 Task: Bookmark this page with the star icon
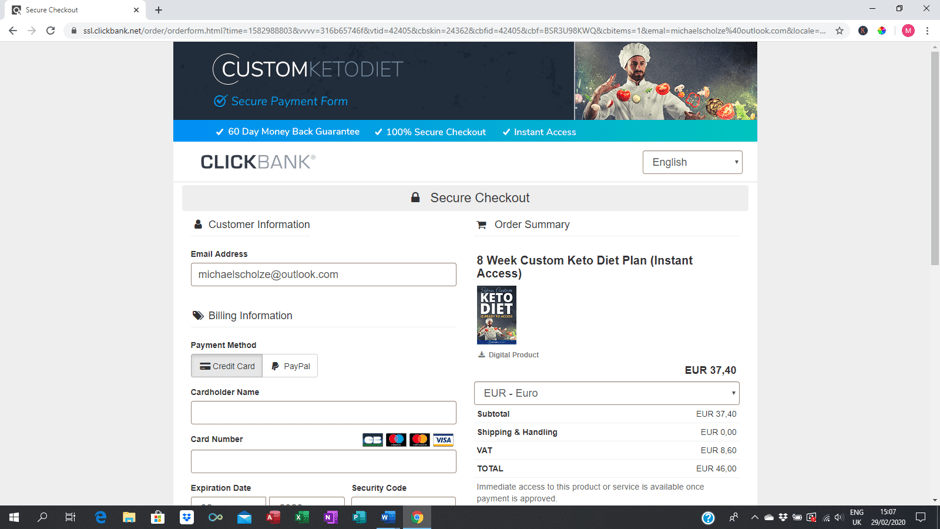click(x=839, y=31)
